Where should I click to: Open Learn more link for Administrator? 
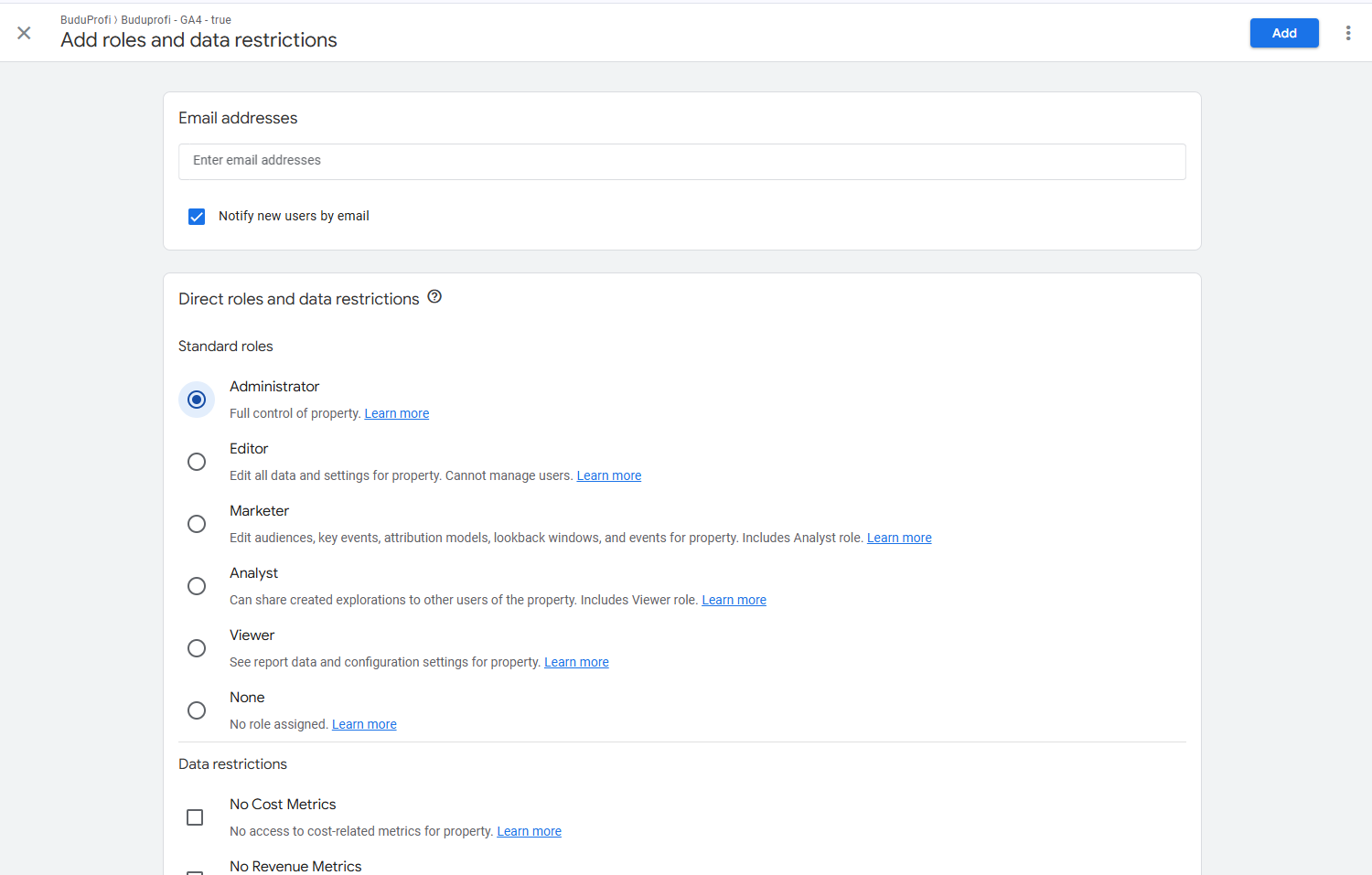click(397, 413)
